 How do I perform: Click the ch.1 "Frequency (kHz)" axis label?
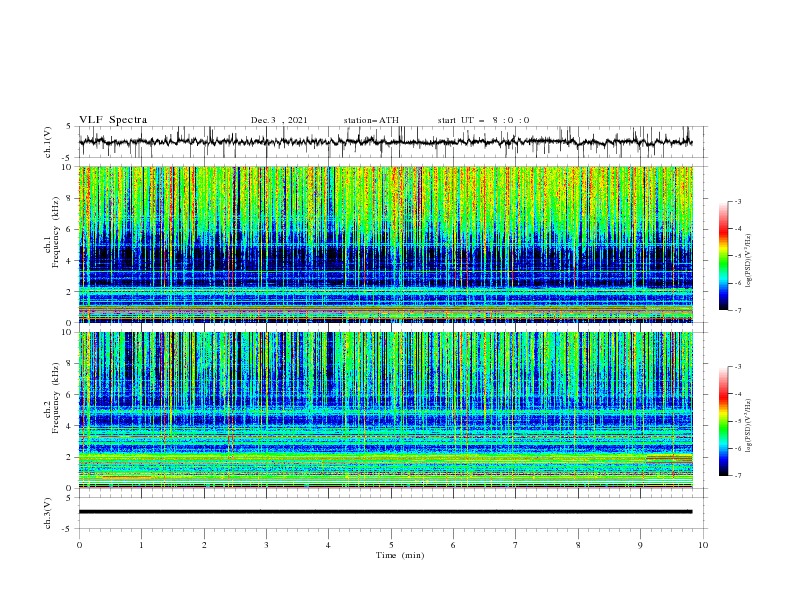click(x=56, y=234)
